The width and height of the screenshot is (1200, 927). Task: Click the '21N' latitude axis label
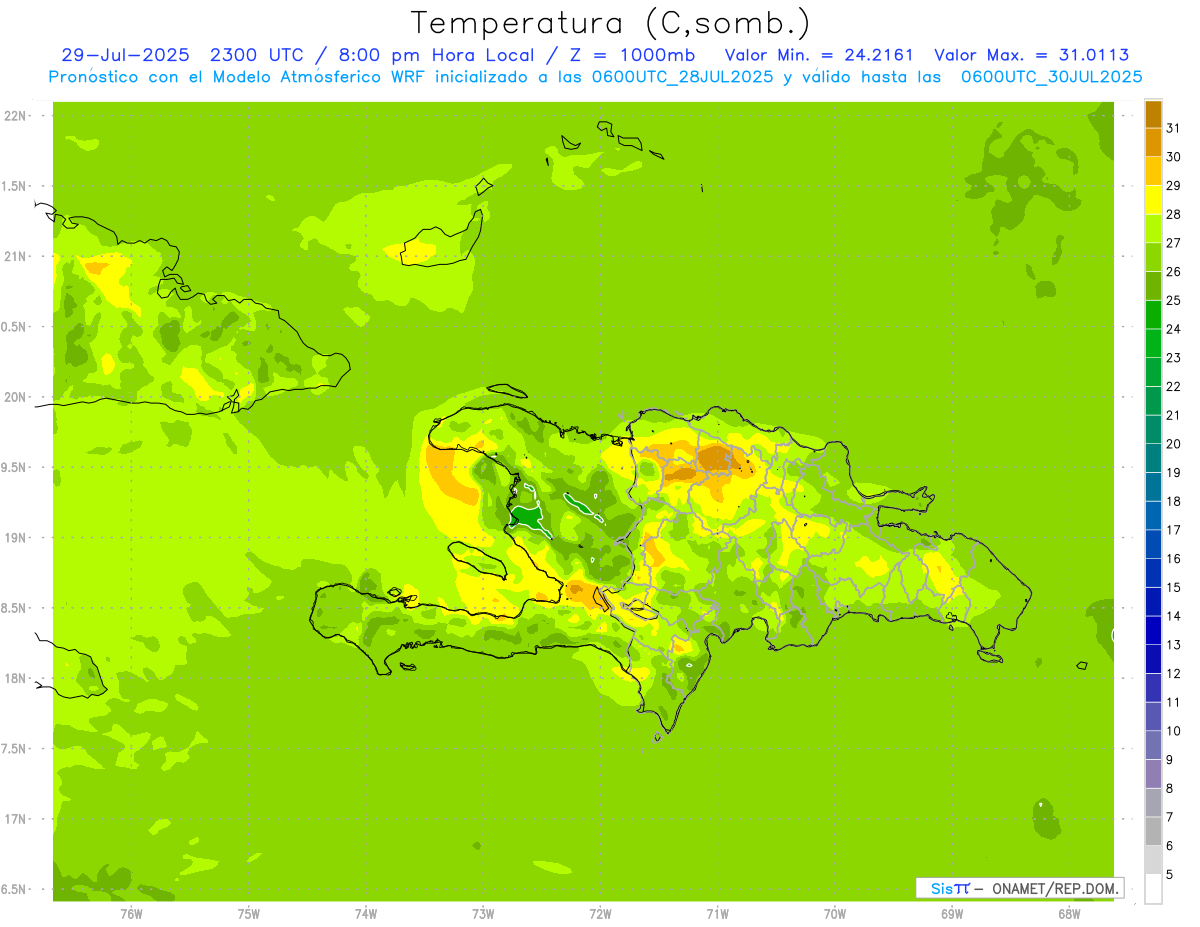14,257
